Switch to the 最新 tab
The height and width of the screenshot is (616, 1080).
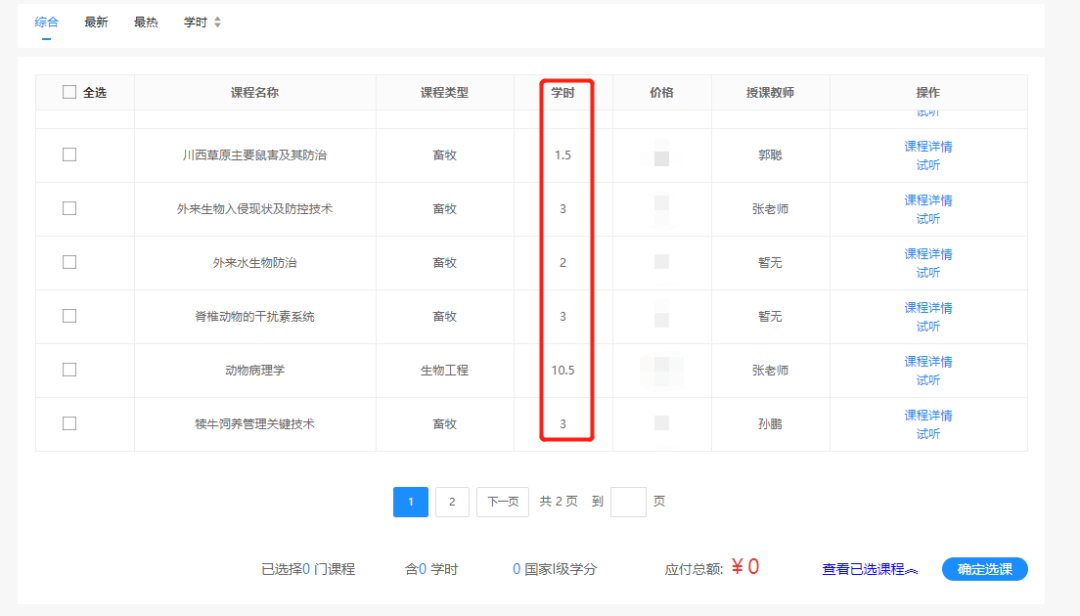[x=96, y=21]
